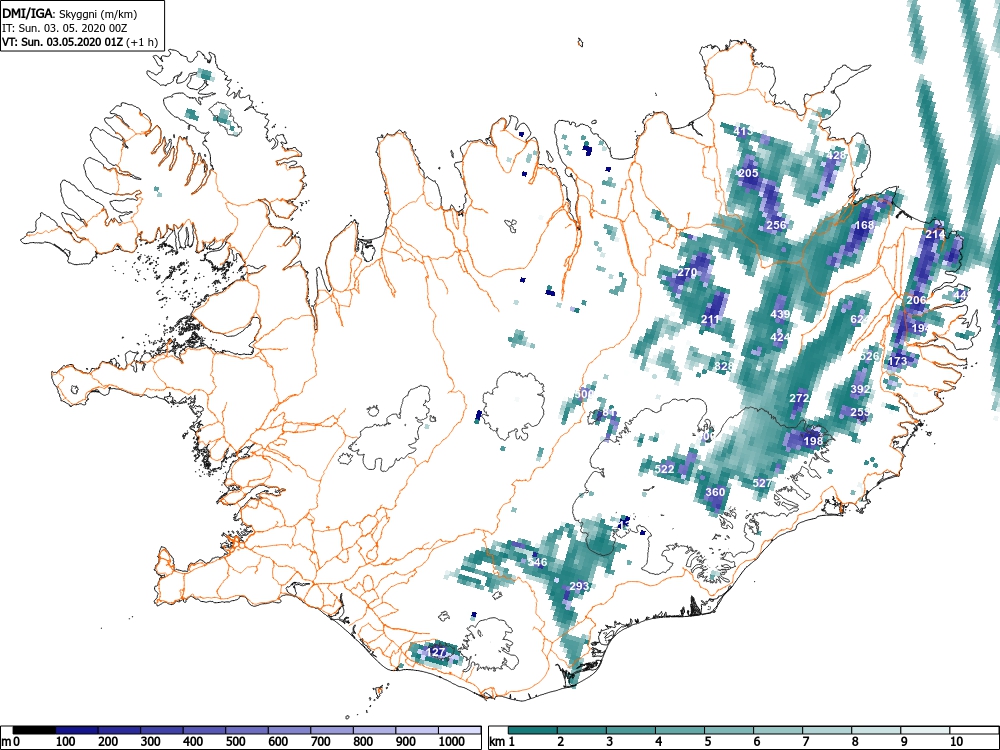Screen dimensions: 1000x750
Task: Click the '1000' label on the metre legend
Action: [x=452, y=742]
